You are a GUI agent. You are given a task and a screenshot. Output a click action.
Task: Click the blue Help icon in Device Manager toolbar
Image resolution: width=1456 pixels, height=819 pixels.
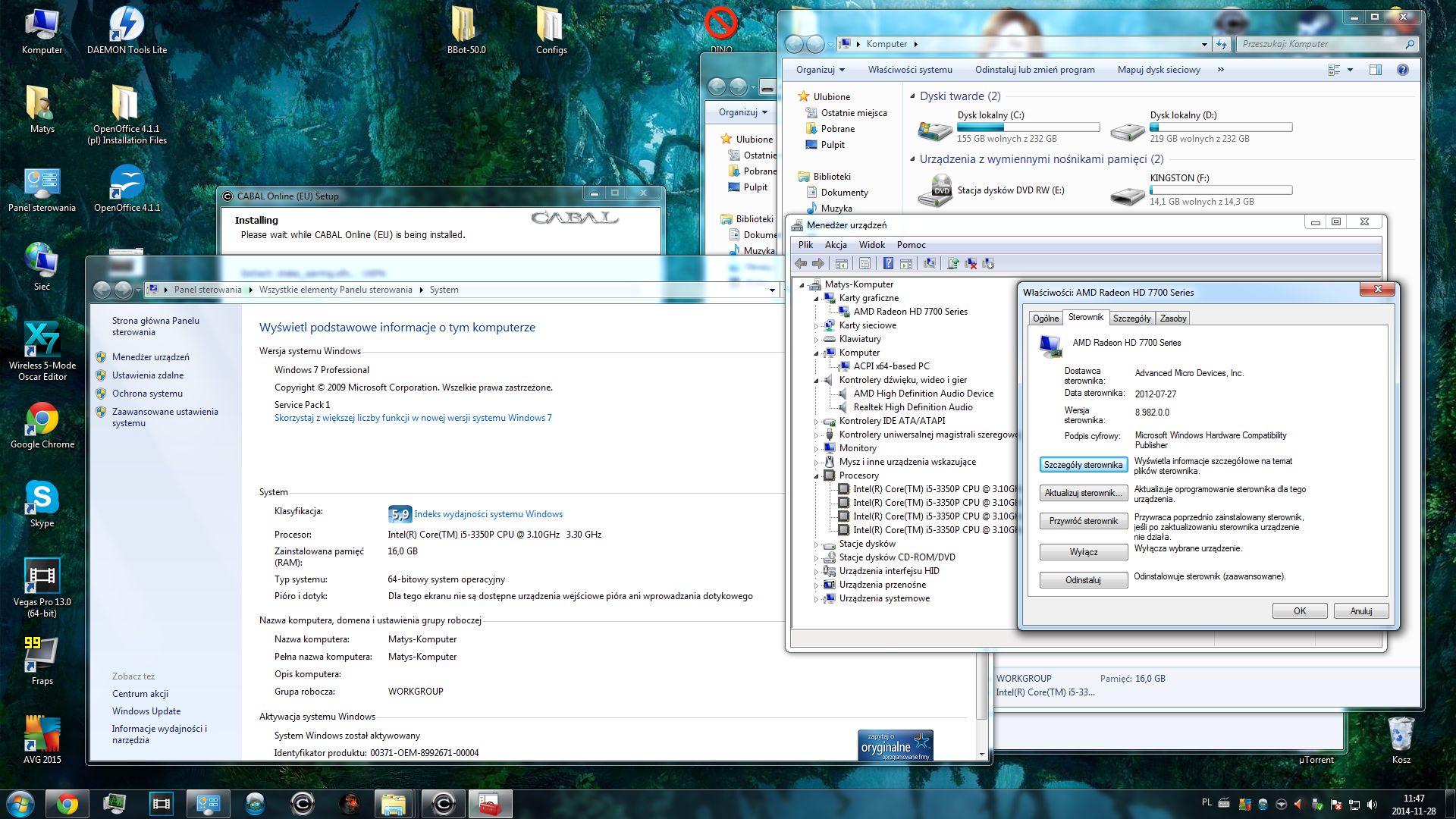(888, 263)
